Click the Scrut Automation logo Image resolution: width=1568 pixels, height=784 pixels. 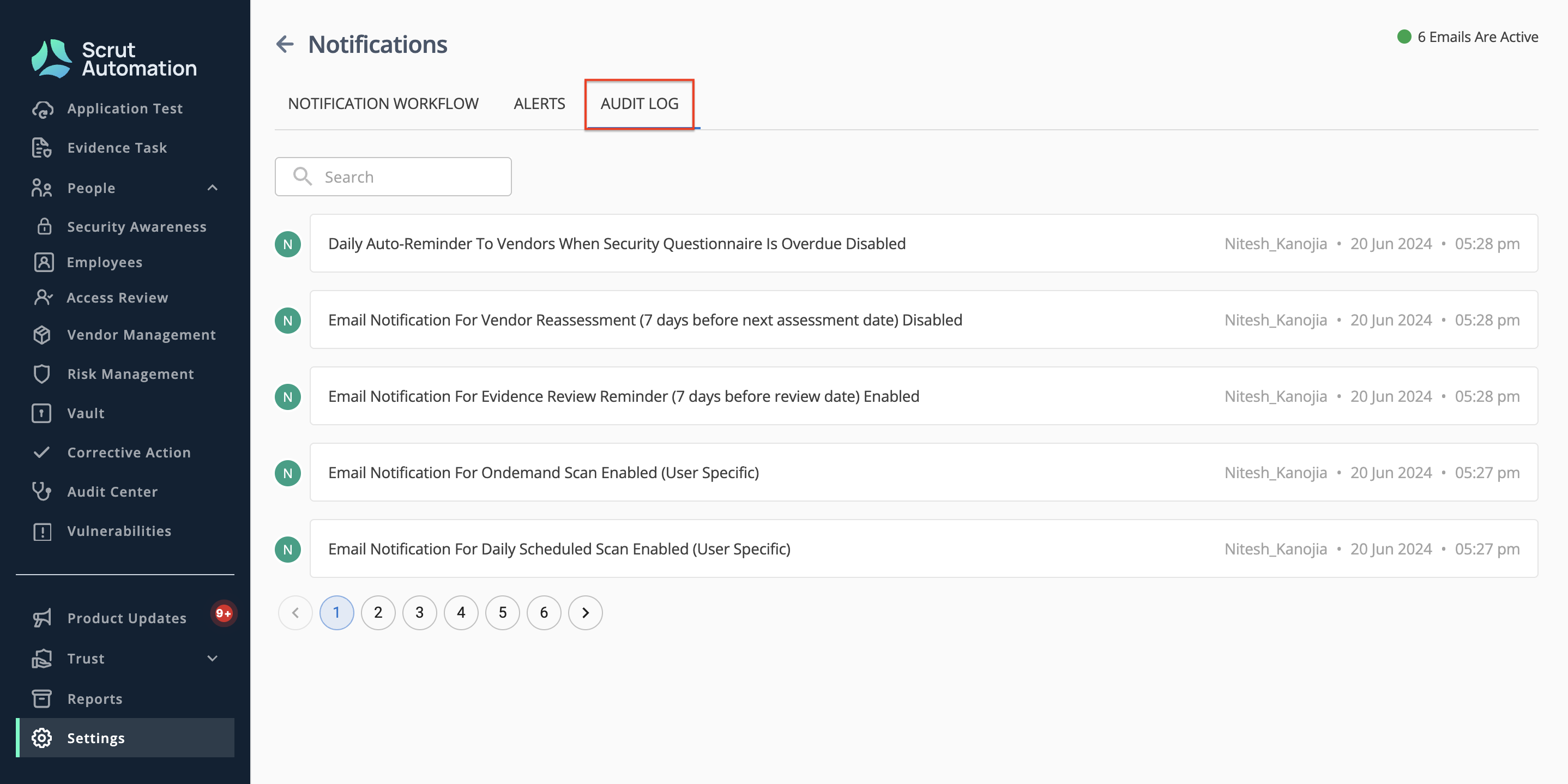click(x=114, y=58)
